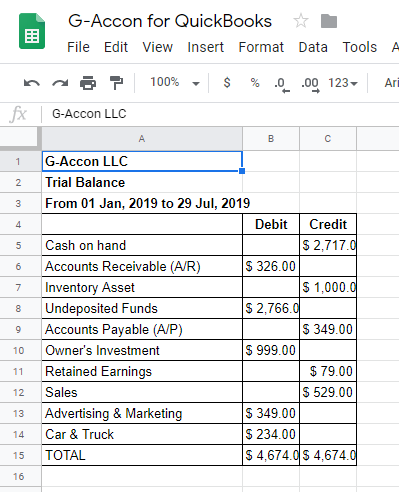Click the Trial Balance cell
The width and height of the screenshot is (399, 492).
pos(142,183)
